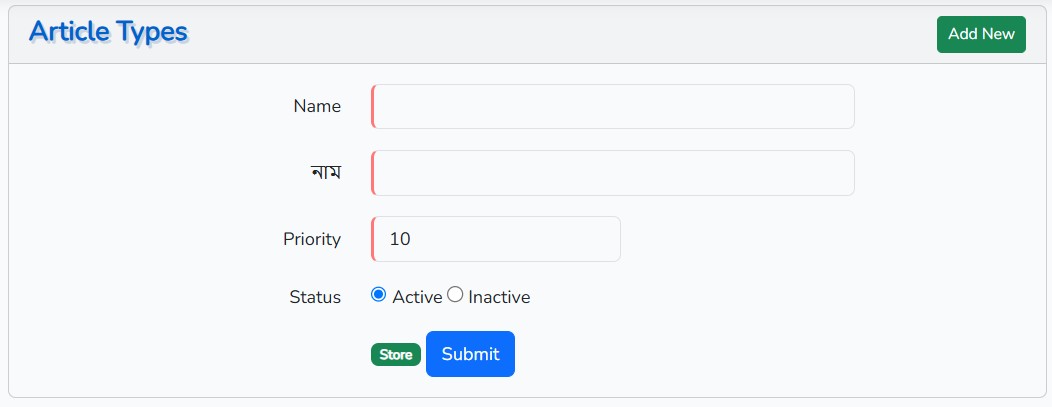Click the Article Types heading
This screenshot has width=1052, height=407.
[x=108, y=32]
